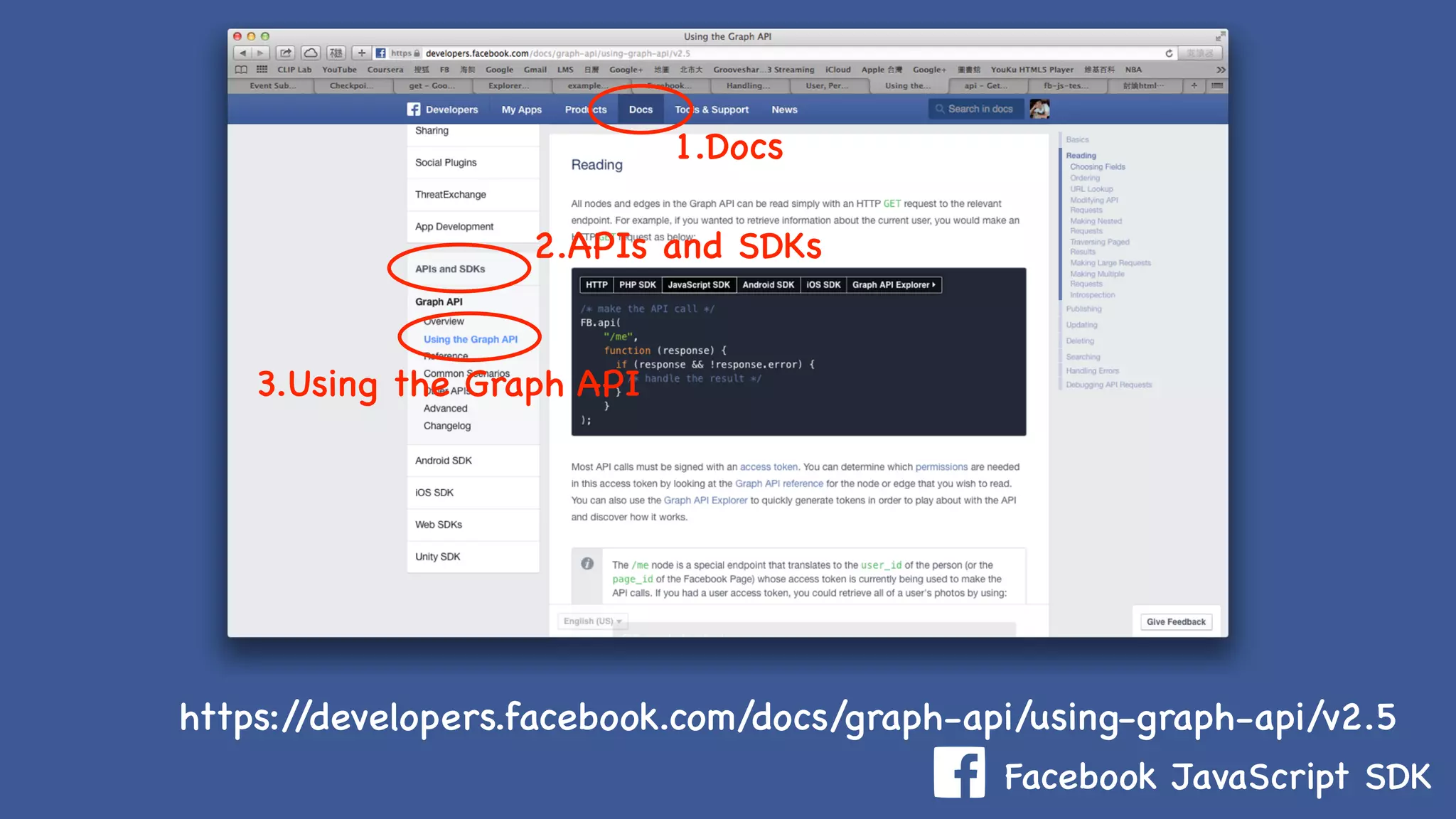1456x819 pixels.
Task: Open the Coursera bookmark
Action: point(385,70)
